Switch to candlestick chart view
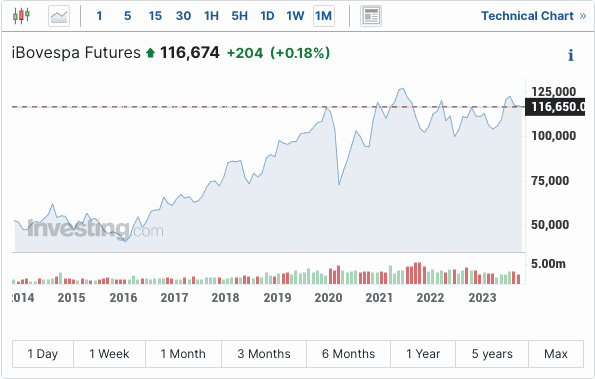 (x=21, y=16)
